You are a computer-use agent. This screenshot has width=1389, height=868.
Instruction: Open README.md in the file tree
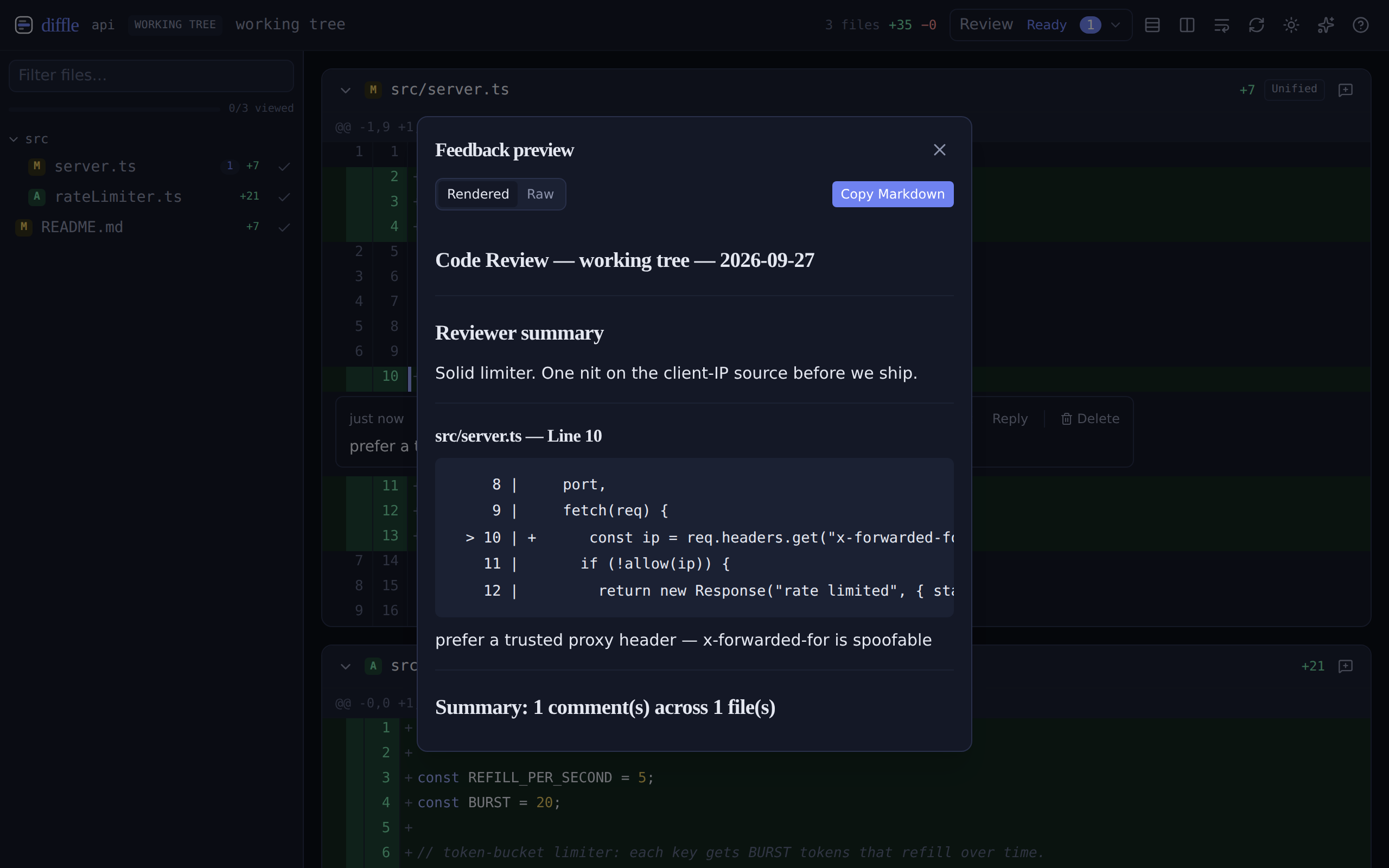click(82, 227)
